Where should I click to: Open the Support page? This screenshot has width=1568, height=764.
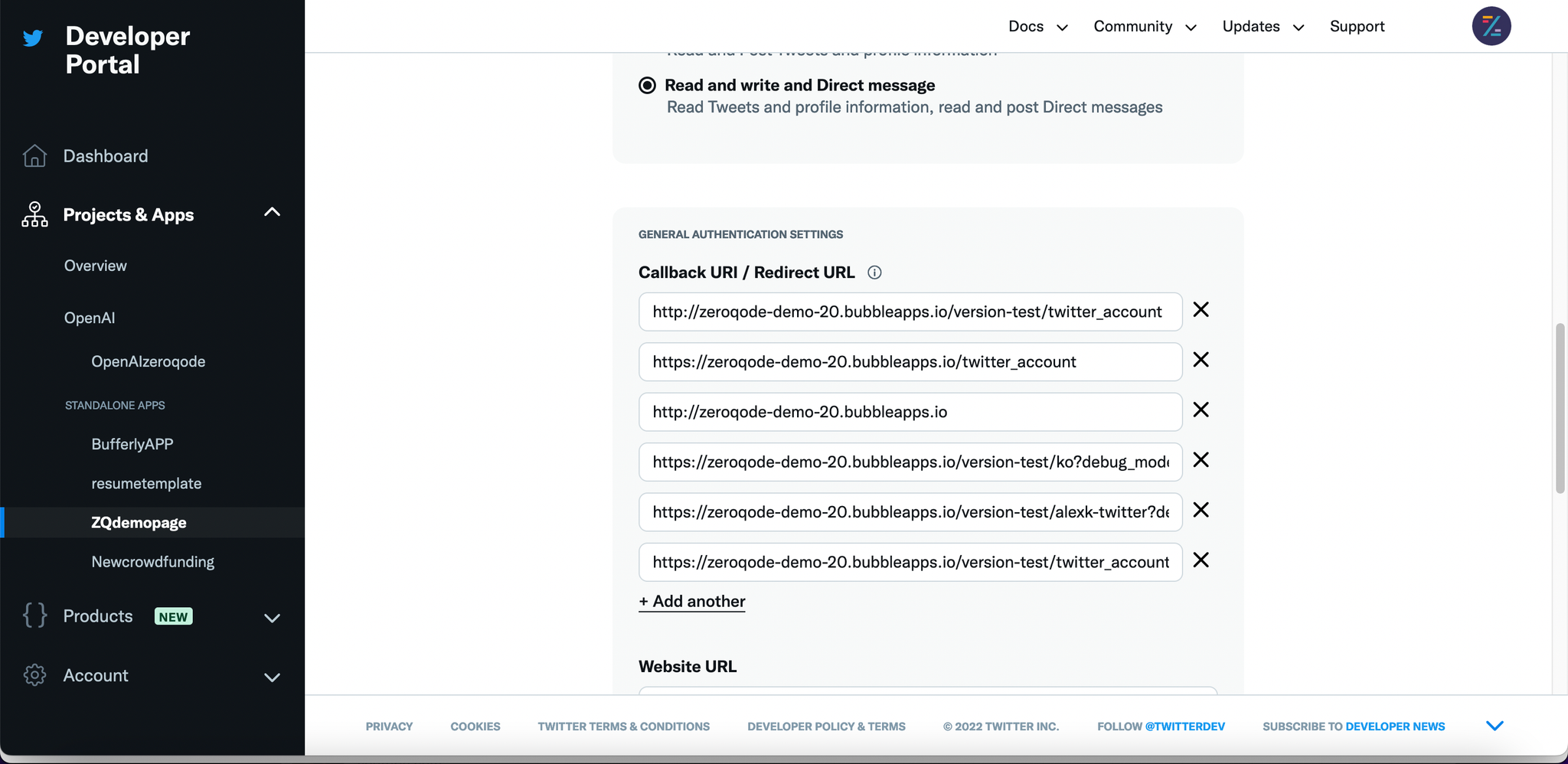(x=1357, y=26)
